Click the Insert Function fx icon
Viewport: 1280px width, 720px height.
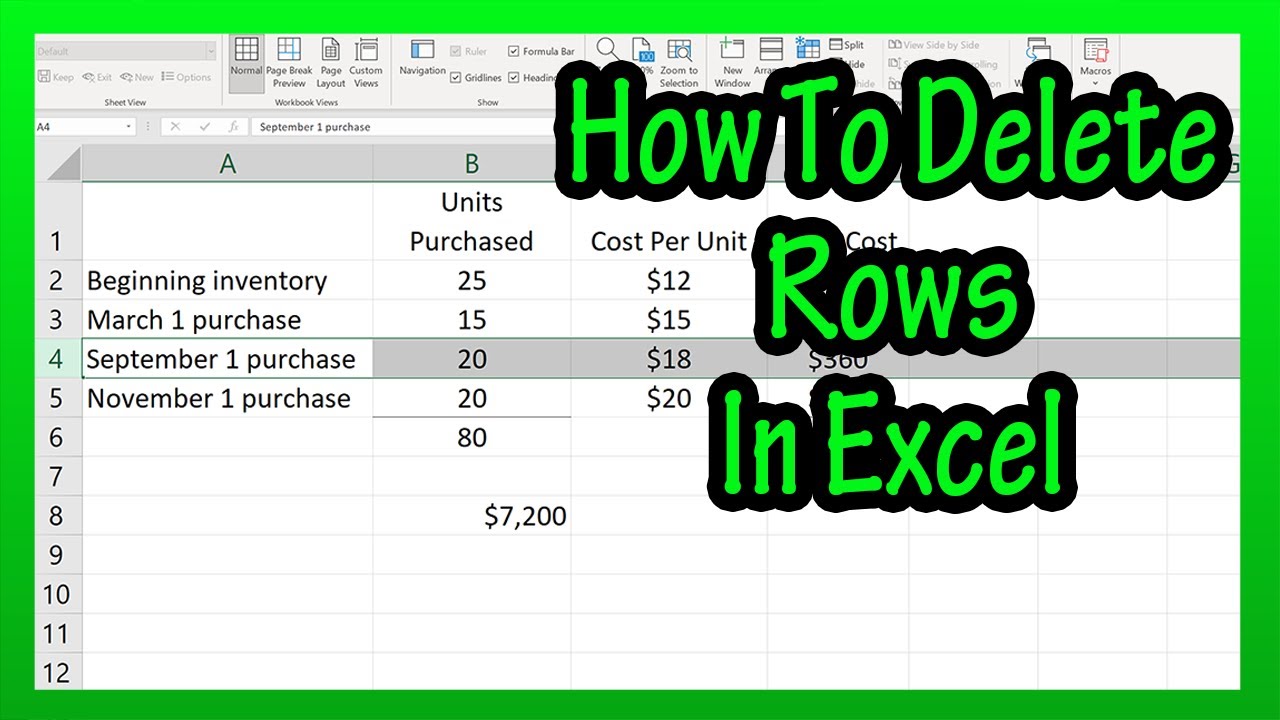[233, 127]
